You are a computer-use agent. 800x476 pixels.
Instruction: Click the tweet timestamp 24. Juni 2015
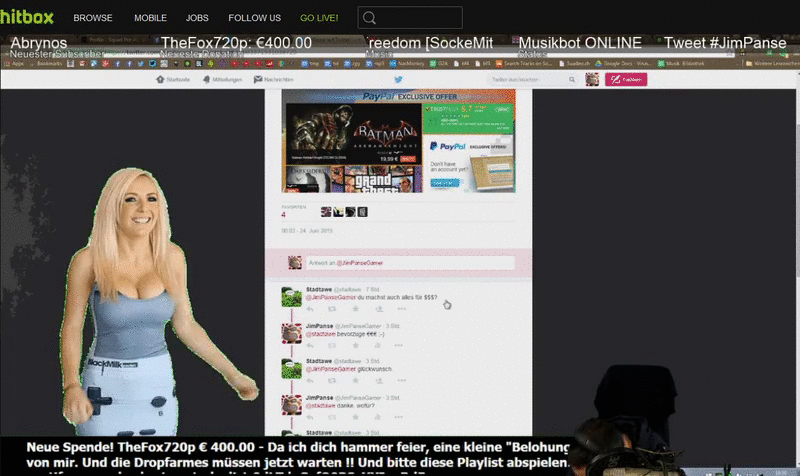click(x=307, y=231)
